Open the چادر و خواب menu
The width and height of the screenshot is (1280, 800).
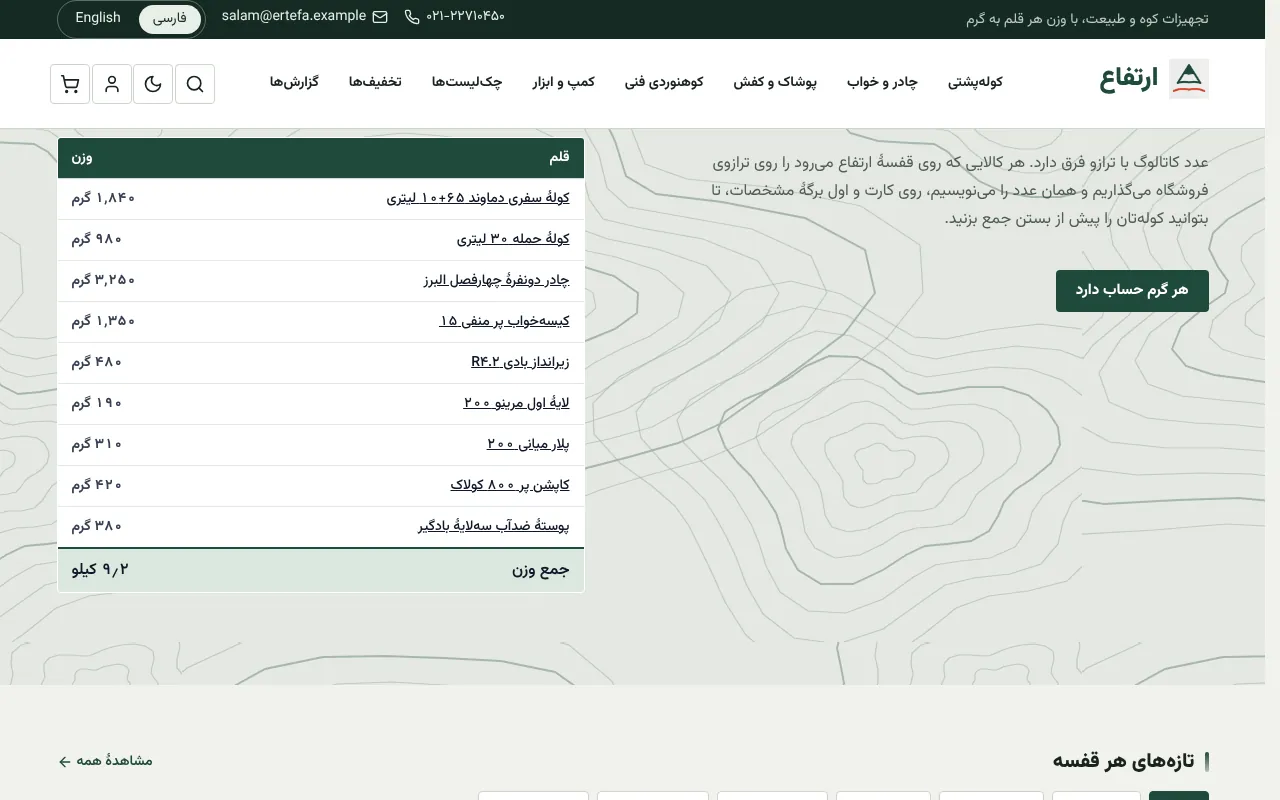pos(882,82)
